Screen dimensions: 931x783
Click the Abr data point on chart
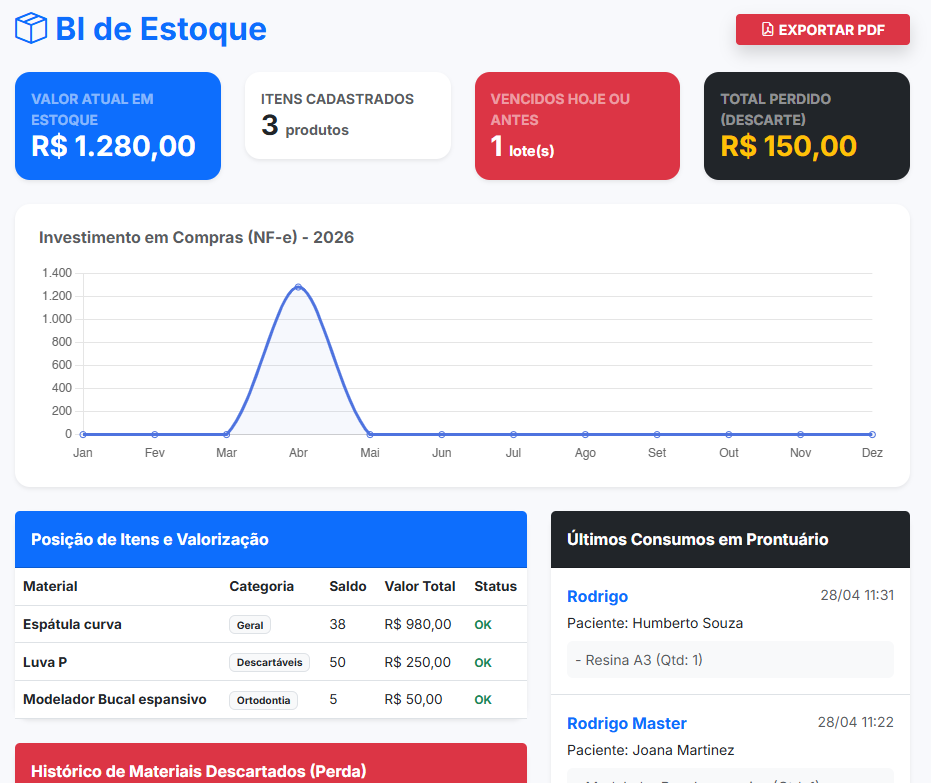[x=298, y=287]
